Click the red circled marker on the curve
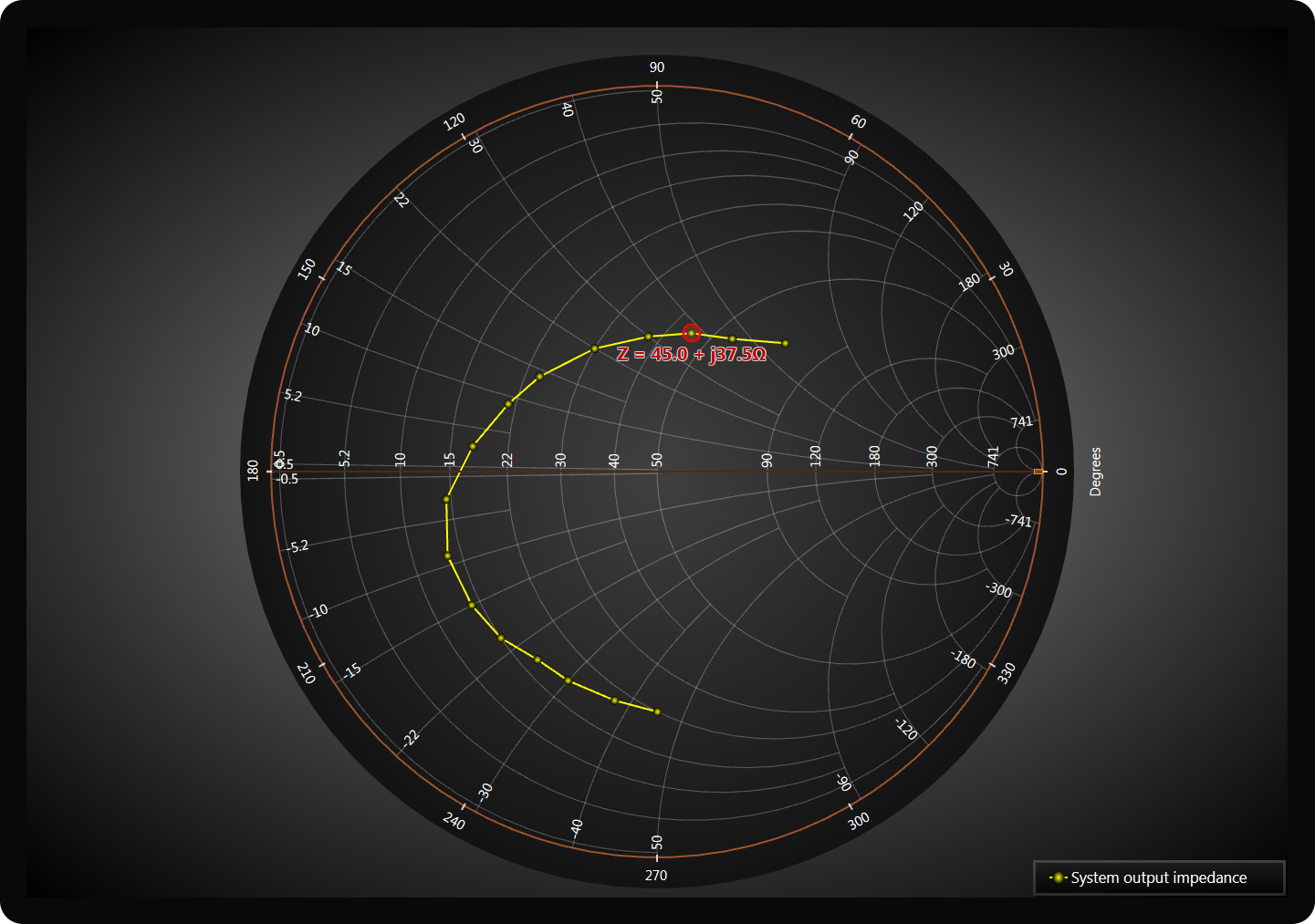The height and width of the screenshot is (924, 1315). click(692, 334)
